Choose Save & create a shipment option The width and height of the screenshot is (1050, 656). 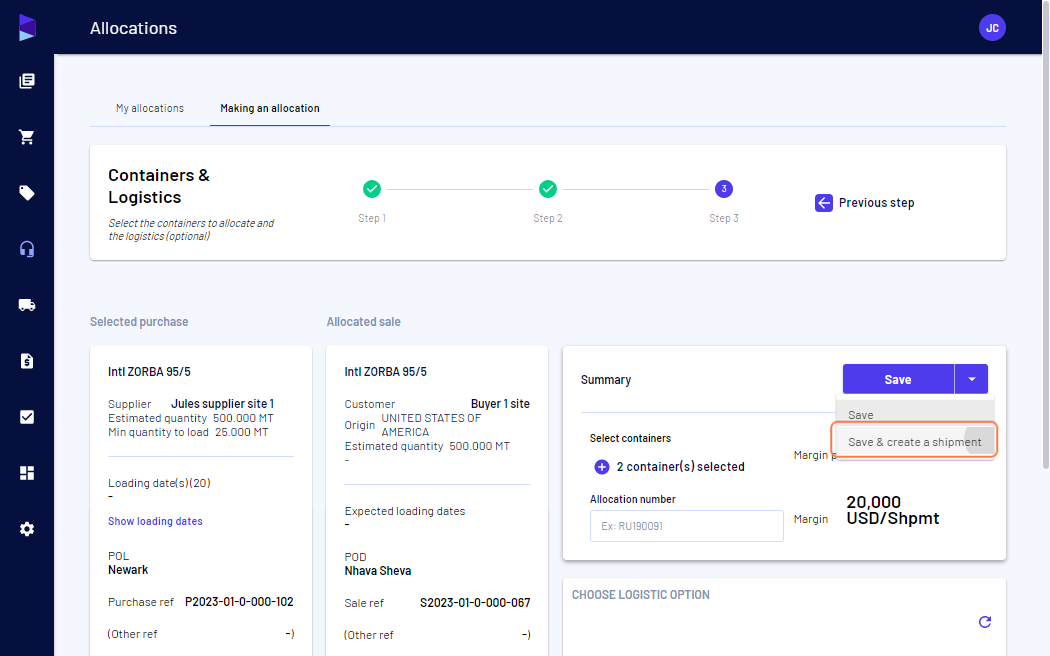[915, 442]
